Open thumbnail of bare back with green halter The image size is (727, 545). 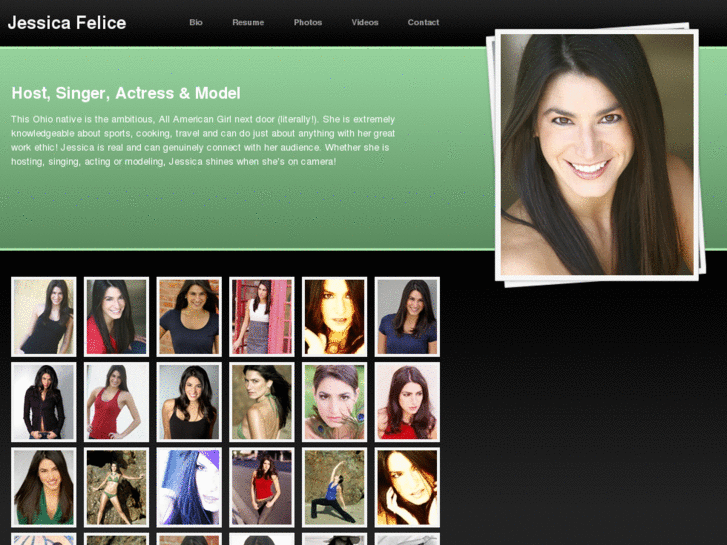[262, 402]
